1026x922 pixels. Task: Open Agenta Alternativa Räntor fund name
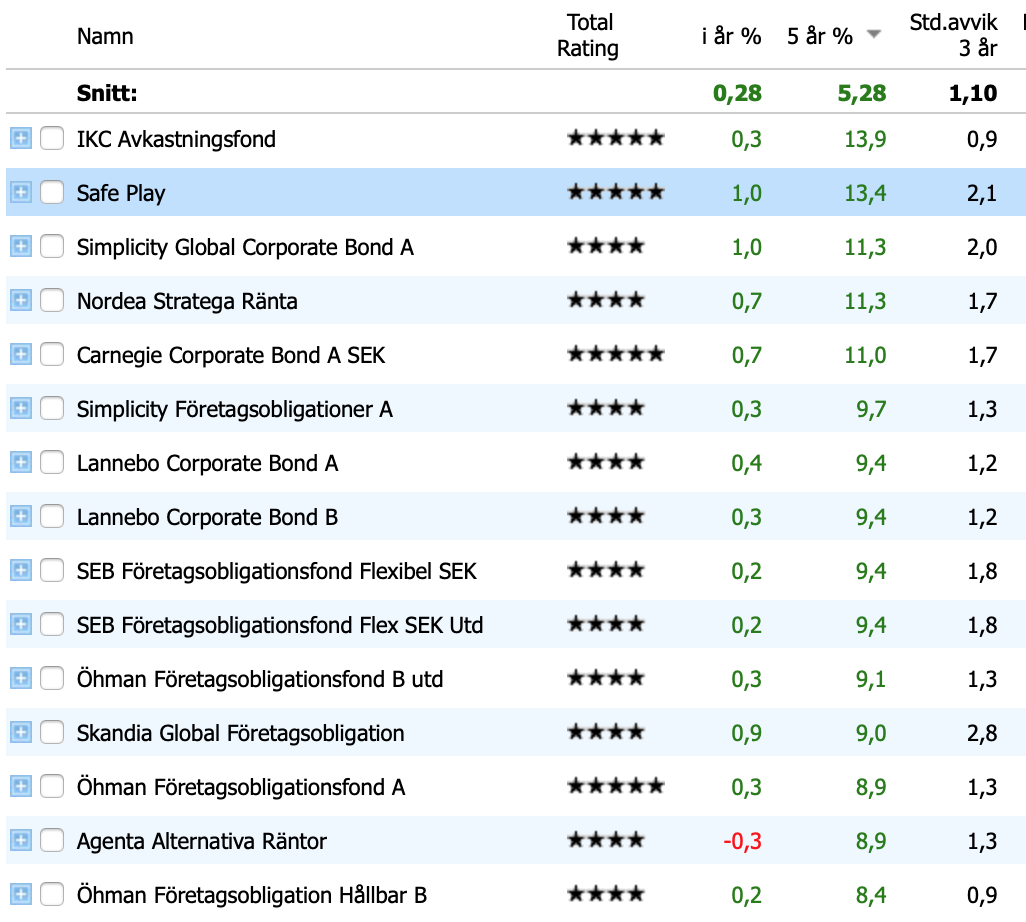coord(202,842)
